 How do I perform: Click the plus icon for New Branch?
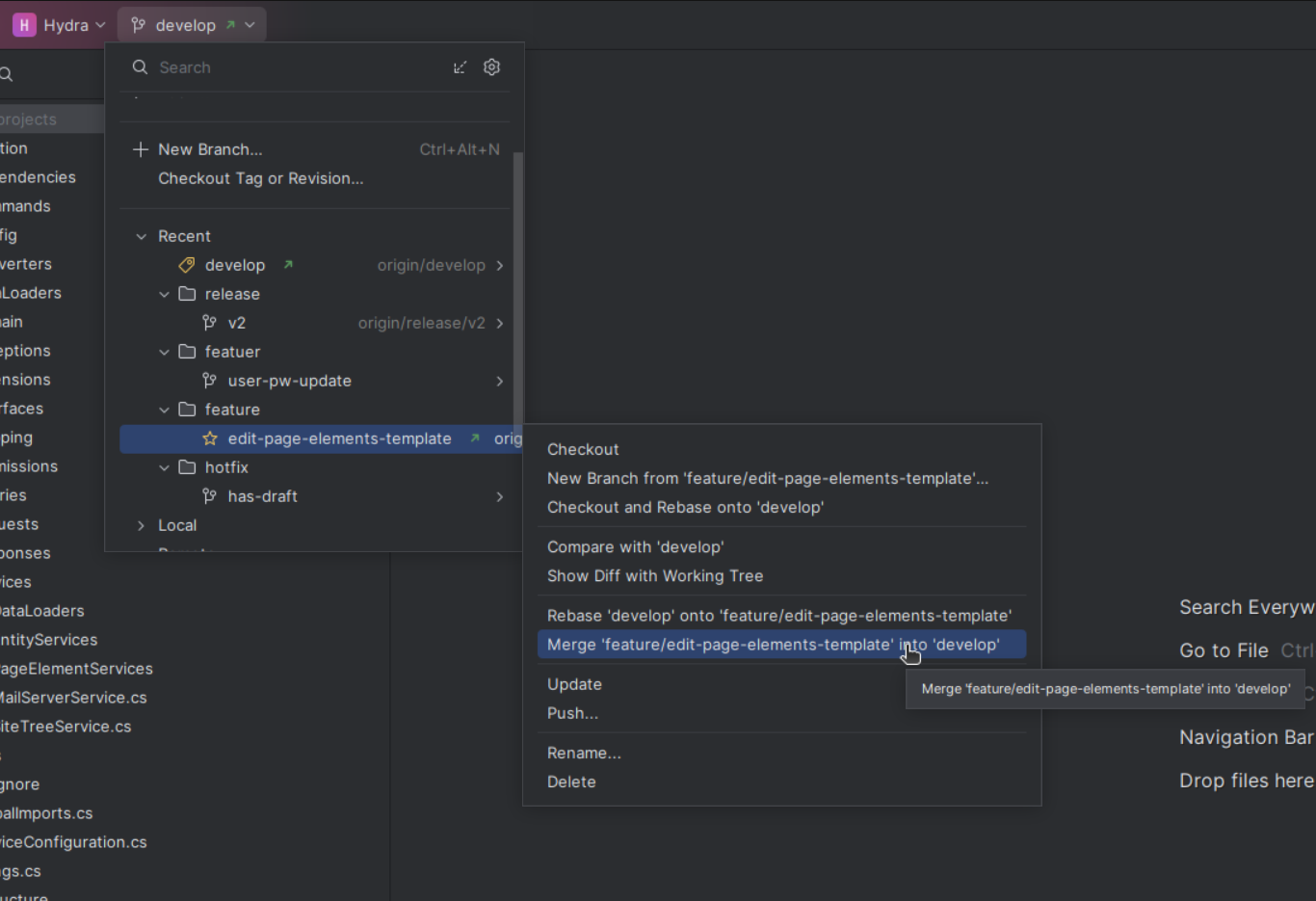[141, 149]
